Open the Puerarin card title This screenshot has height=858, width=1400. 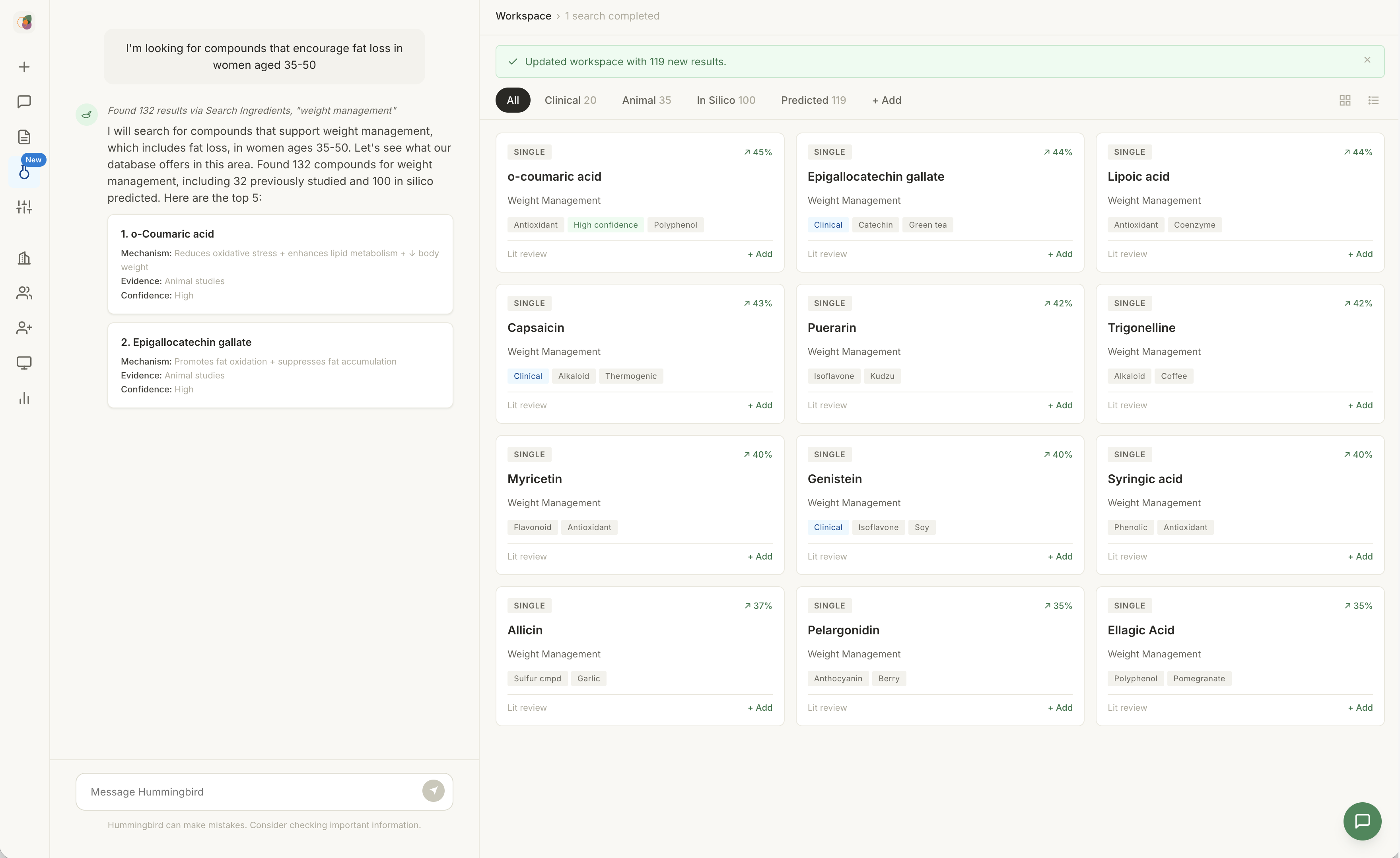tap(831, 328)
